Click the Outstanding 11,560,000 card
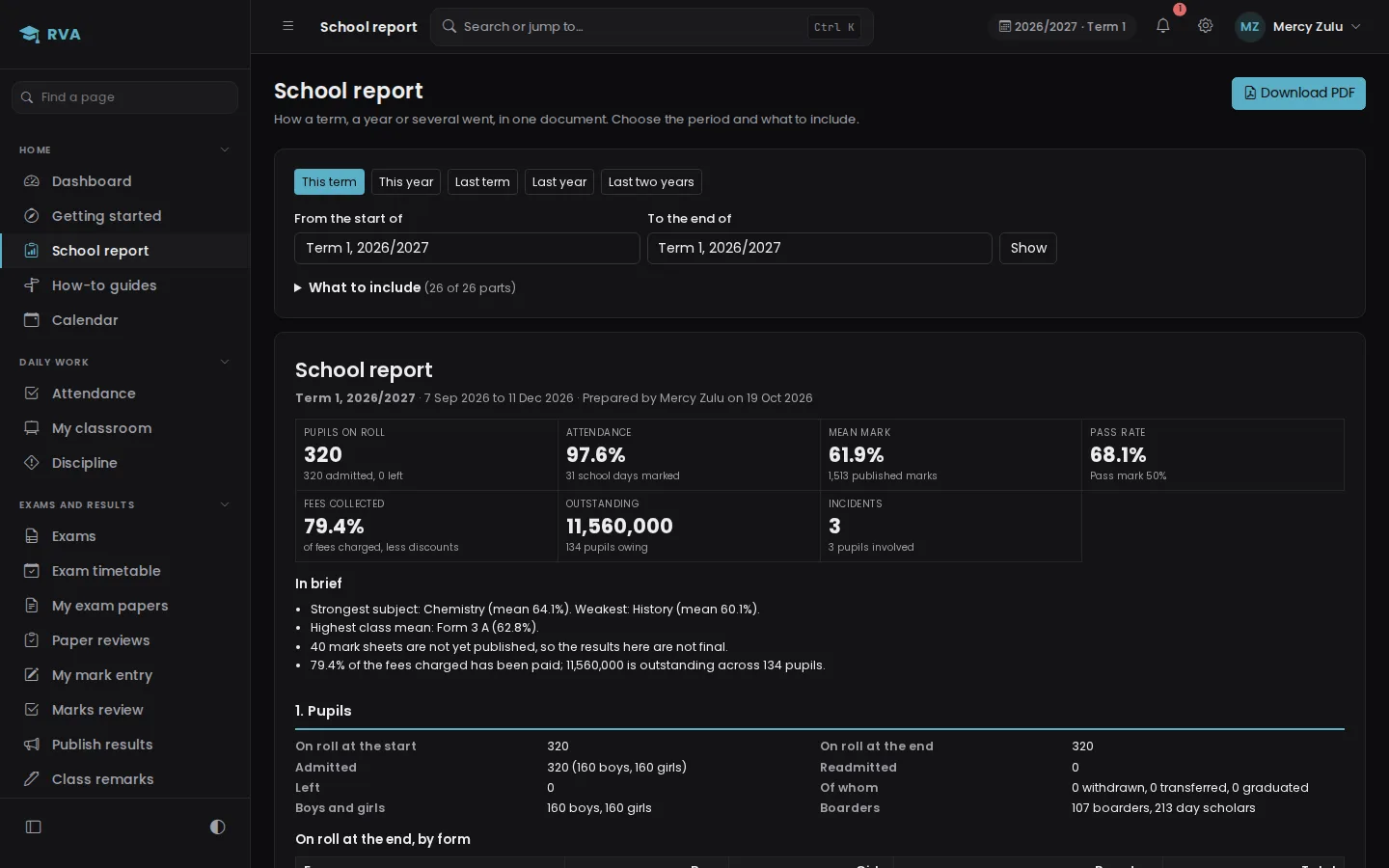The image size is (1389, 868). pos(689,526)
